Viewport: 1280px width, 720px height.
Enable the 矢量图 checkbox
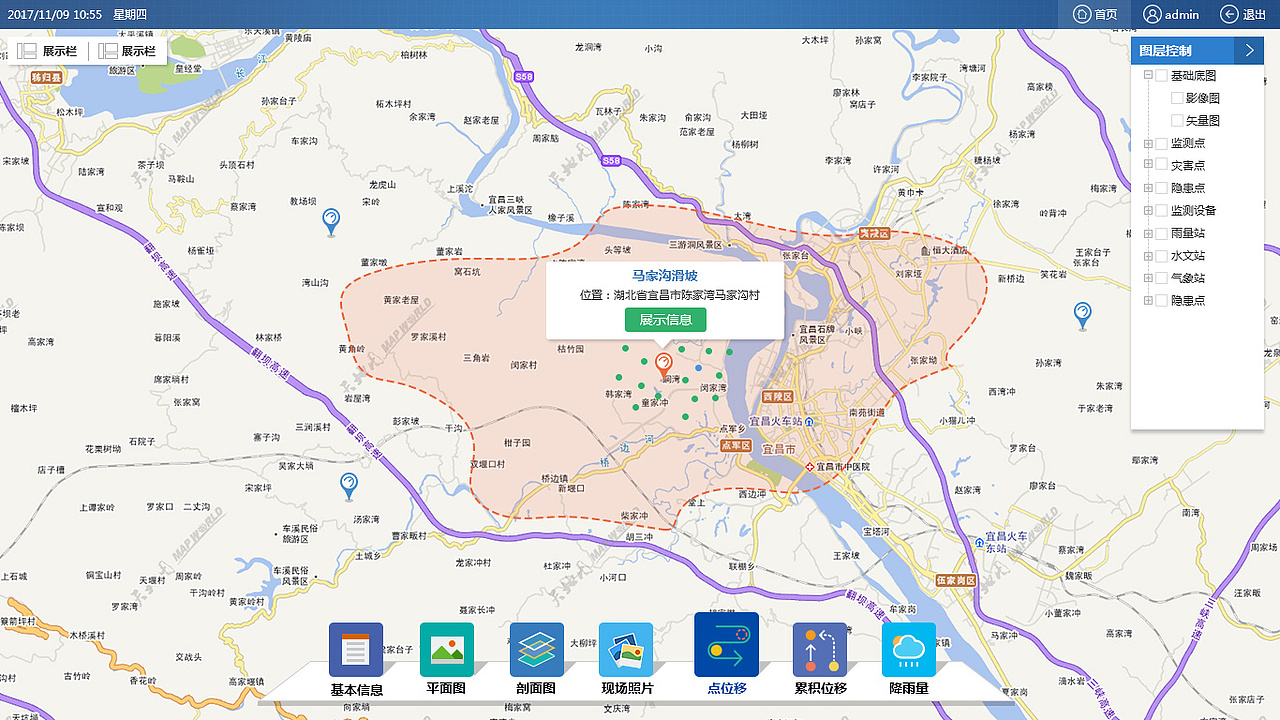1177,120
